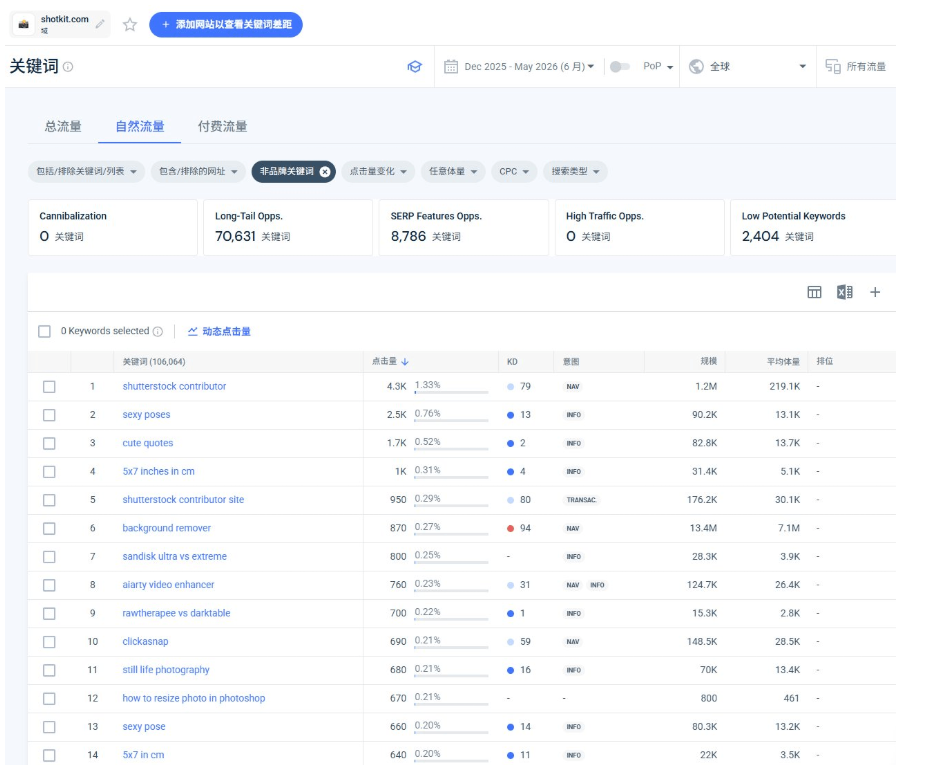Tick the still life photography row checkbox
Image resolution: width=925 pixels, height=765 pixels.
(x=49, y=670)
